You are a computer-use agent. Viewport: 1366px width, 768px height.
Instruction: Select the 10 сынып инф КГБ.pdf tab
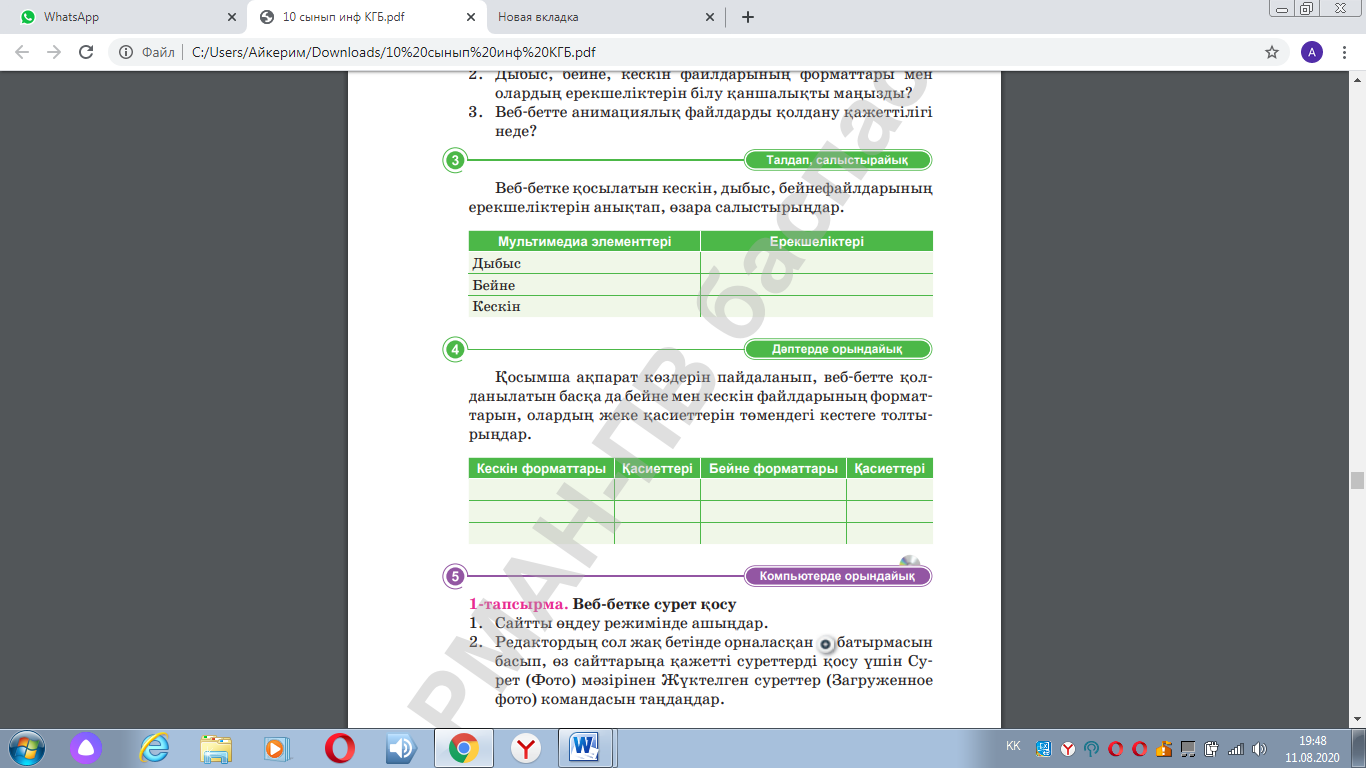(365, 17)
